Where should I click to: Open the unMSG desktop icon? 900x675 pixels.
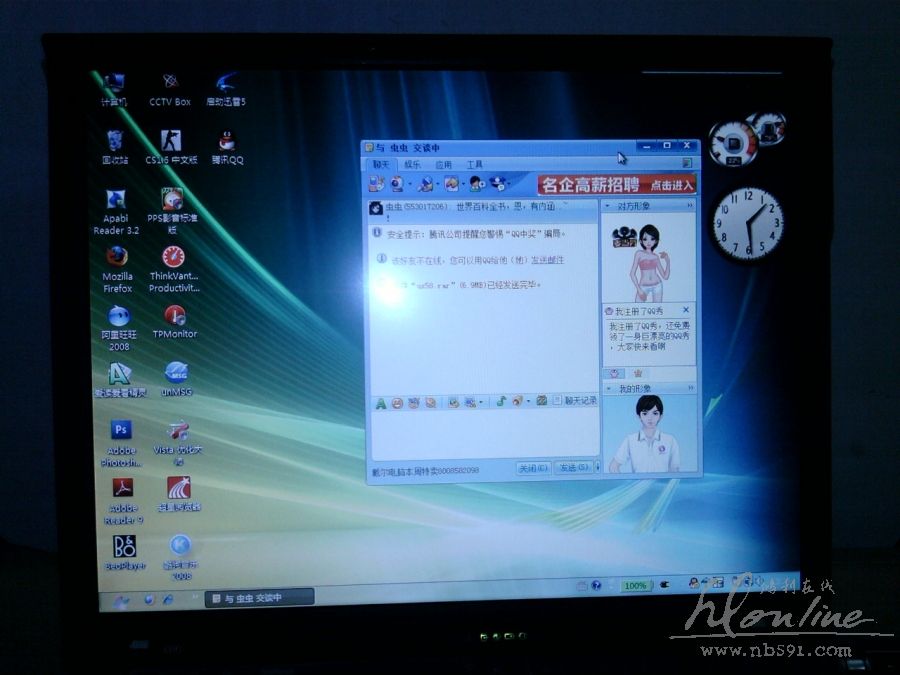click(x=177, y=379)
